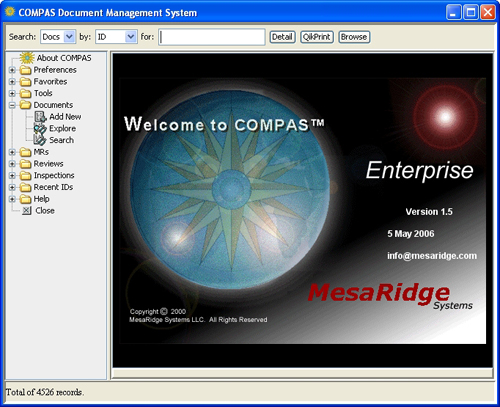Expand the Tools tree node

(12, 93)
